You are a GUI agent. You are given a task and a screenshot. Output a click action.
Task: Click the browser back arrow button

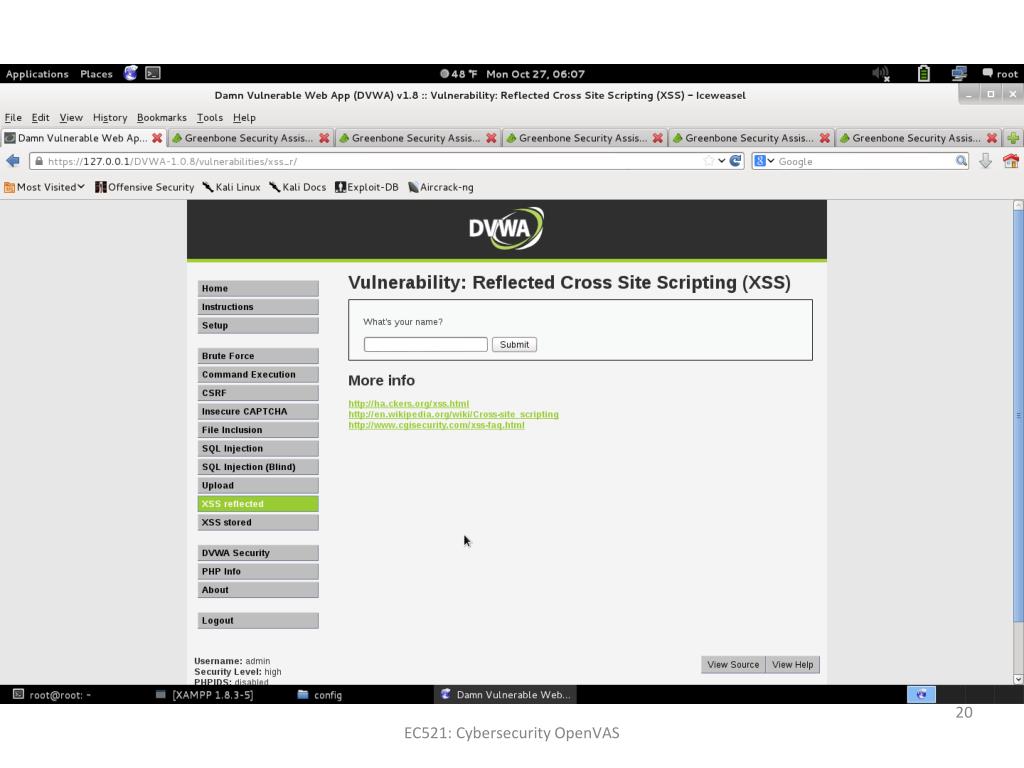(12, 161)
